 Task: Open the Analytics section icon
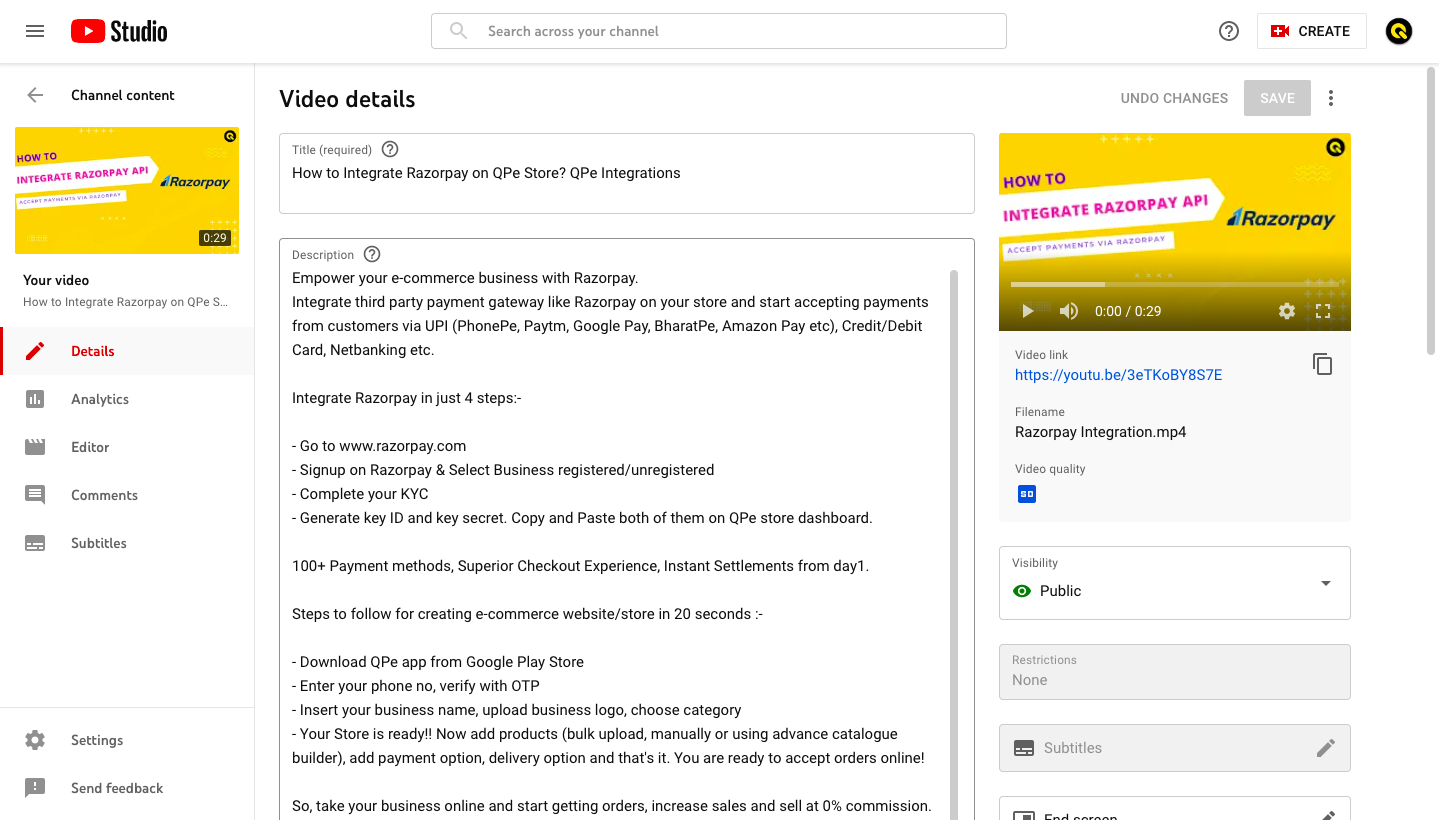(x=35, y=399)
